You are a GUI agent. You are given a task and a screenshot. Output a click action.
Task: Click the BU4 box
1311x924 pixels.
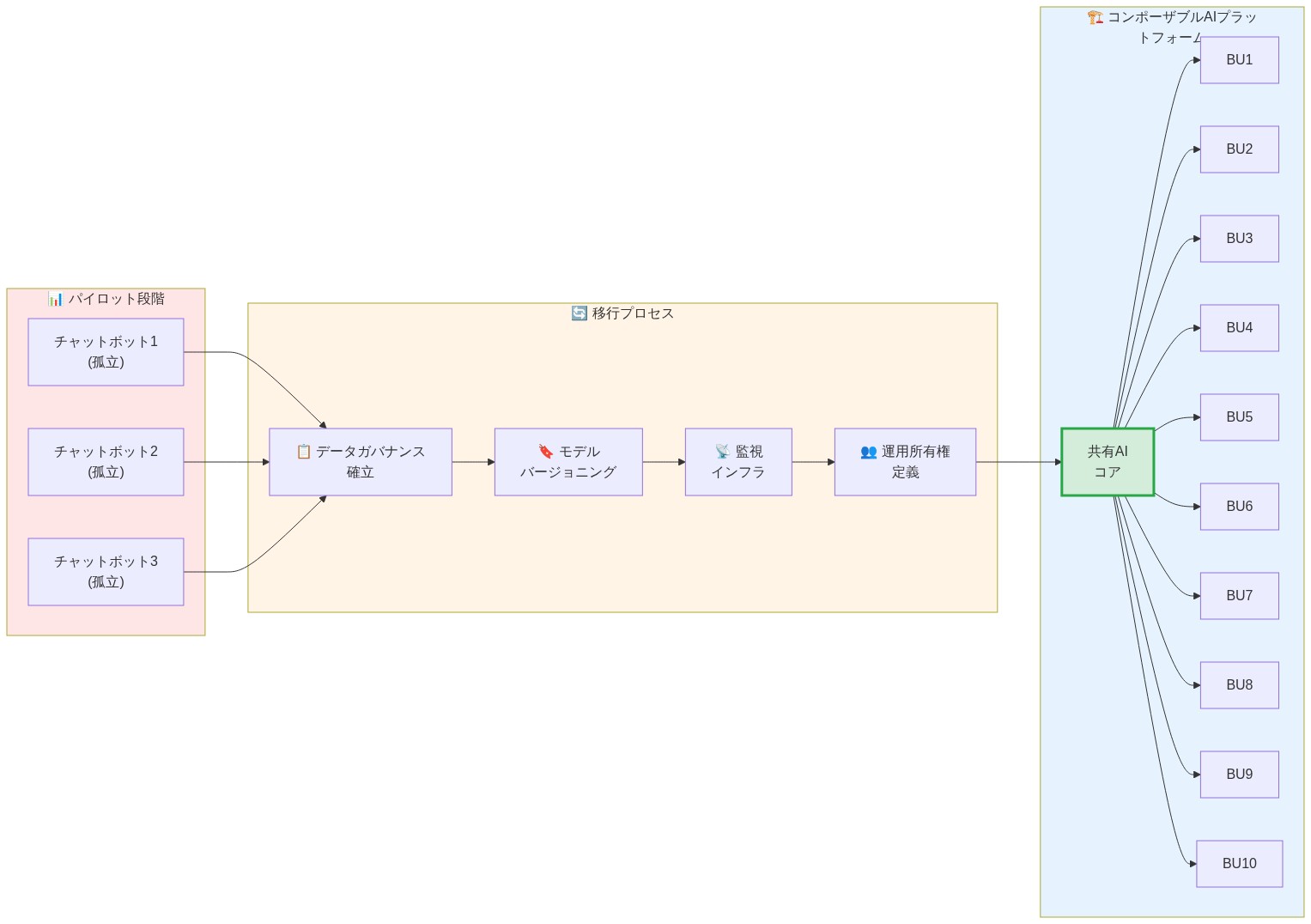pos(1239,327)
